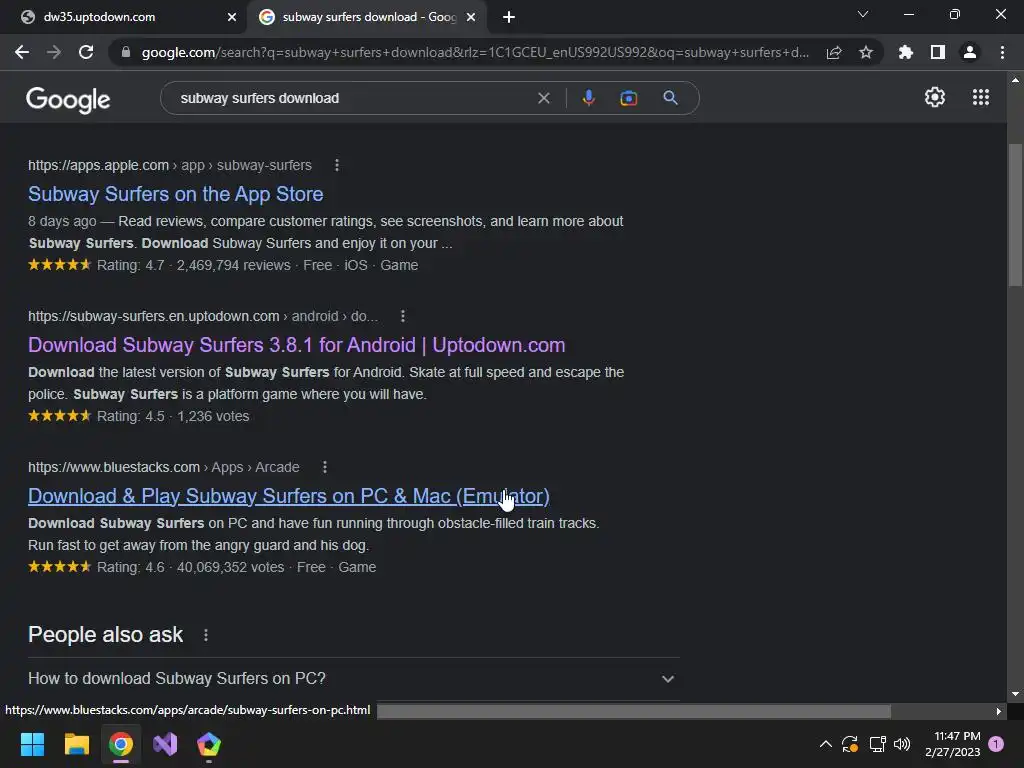
Task: Focus the Google search input field
Action: [353, 98]
